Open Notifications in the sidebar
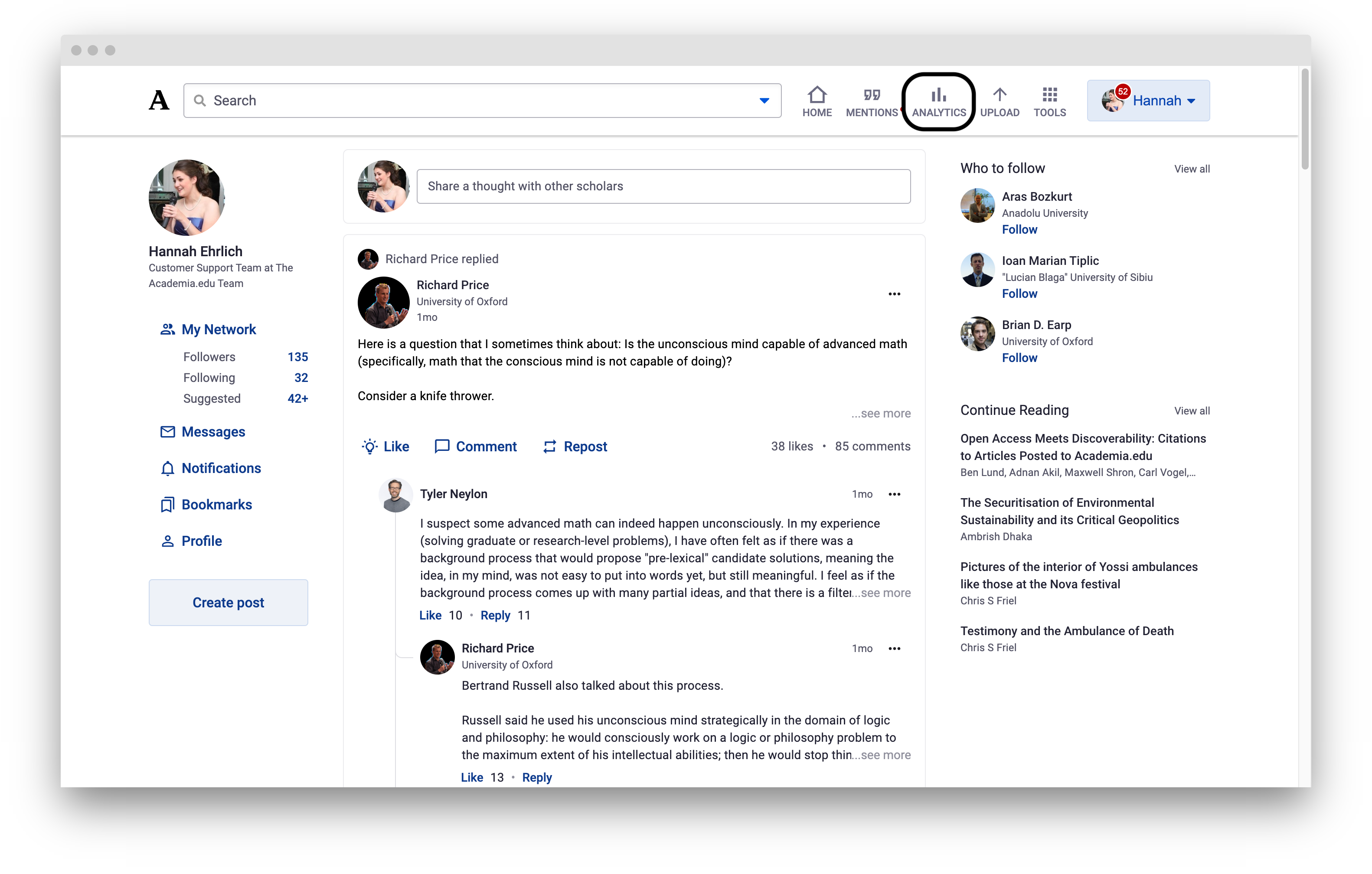 pos(221,468)
